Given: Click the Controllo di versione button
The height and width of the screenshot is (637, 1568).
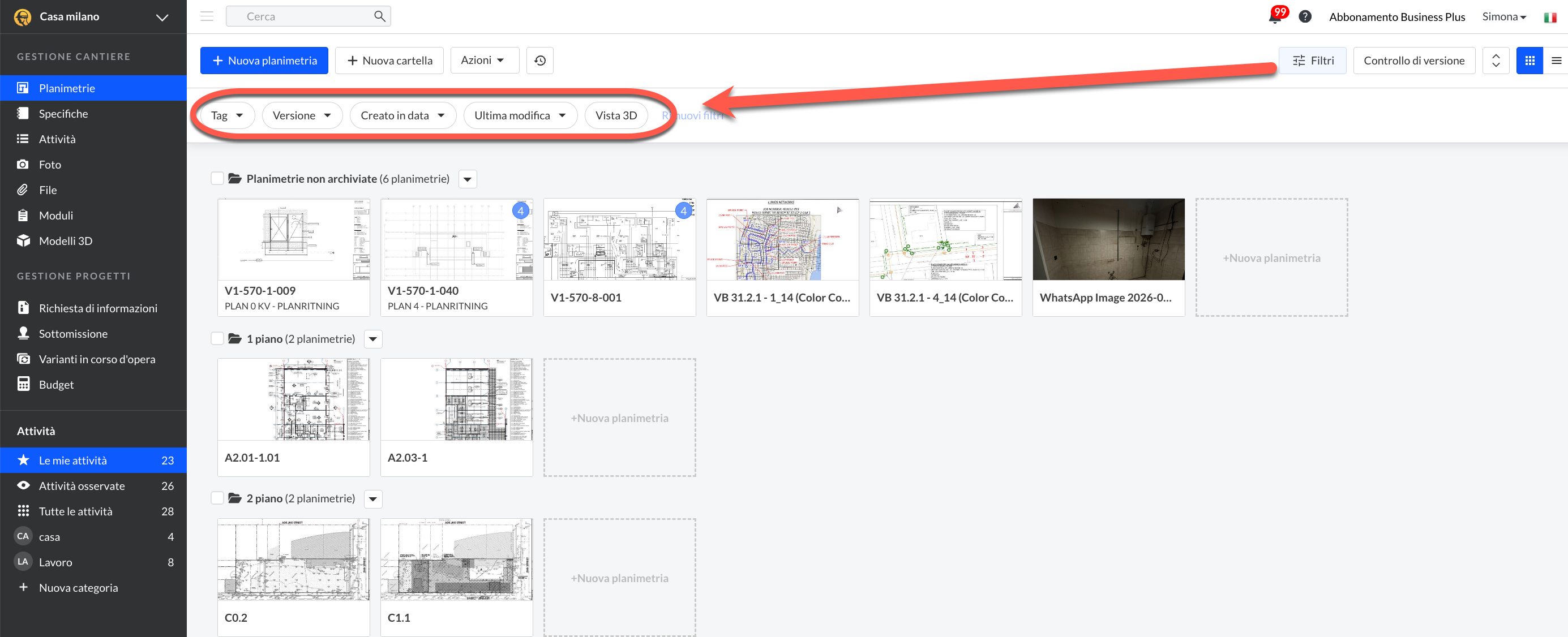Looking at the screenshot, I should [1413, 60].
